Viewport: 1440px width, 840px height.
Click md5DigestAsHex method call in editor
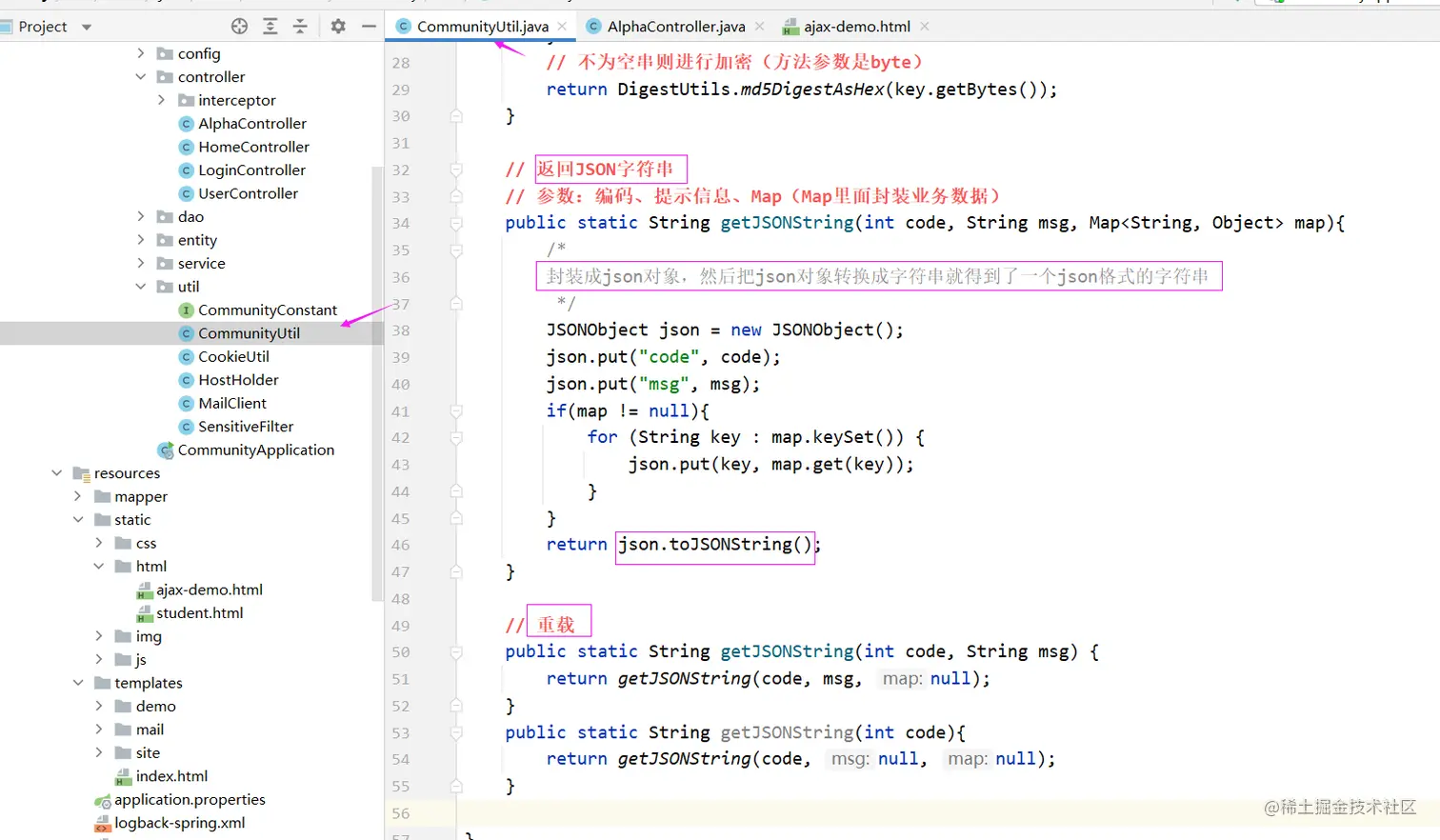coord(812,90)
